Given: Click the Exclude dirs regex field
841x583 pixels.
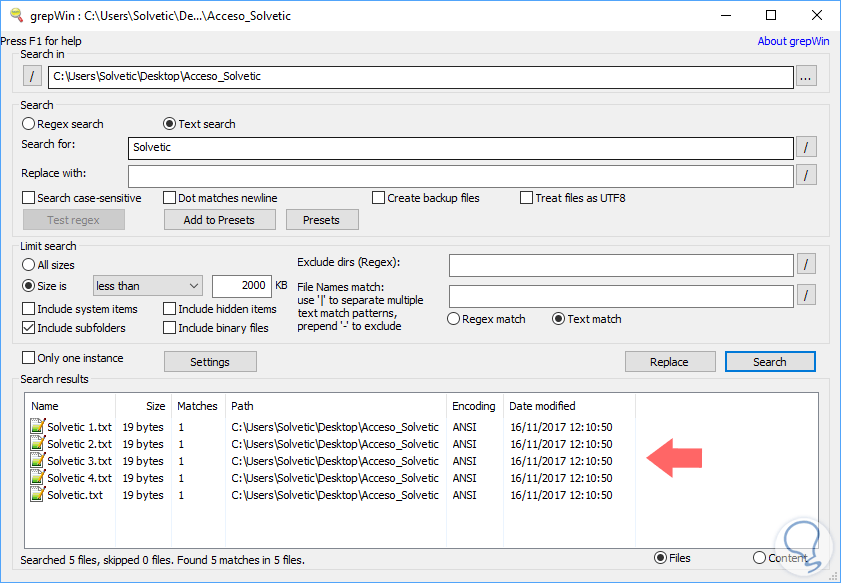Looking at the screenshot, I should (x=621, y=265).
